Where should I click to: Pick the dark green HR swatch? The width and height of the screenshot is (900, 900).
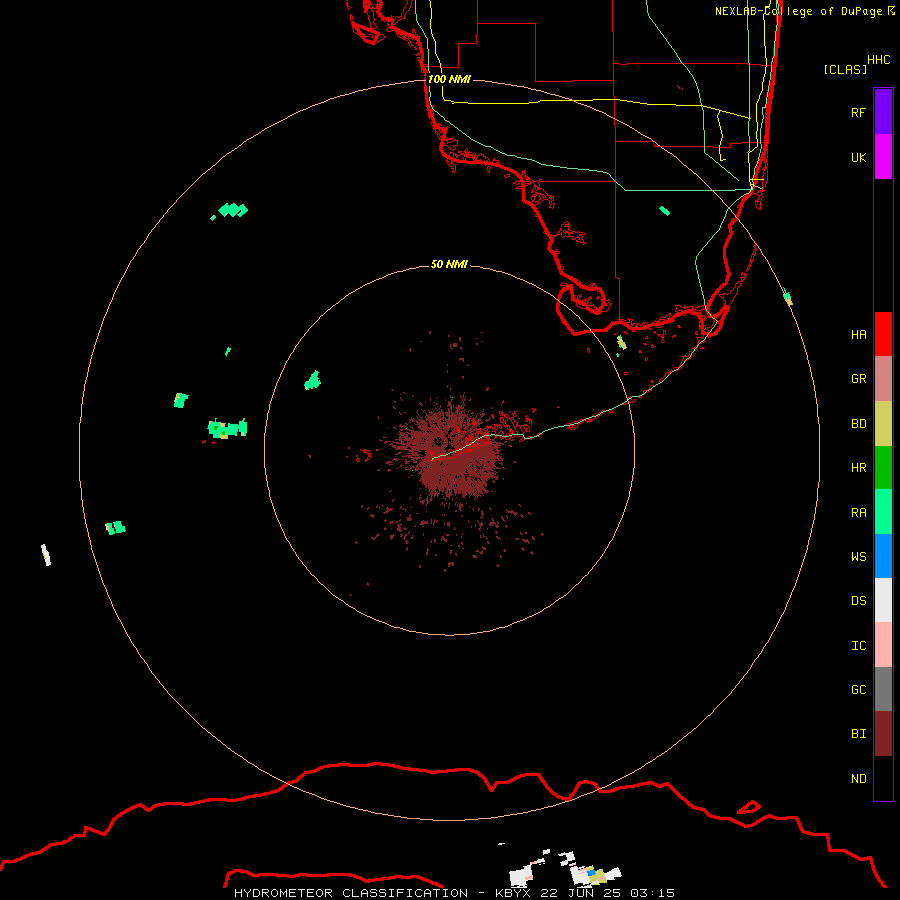click(x=883, y=468)
